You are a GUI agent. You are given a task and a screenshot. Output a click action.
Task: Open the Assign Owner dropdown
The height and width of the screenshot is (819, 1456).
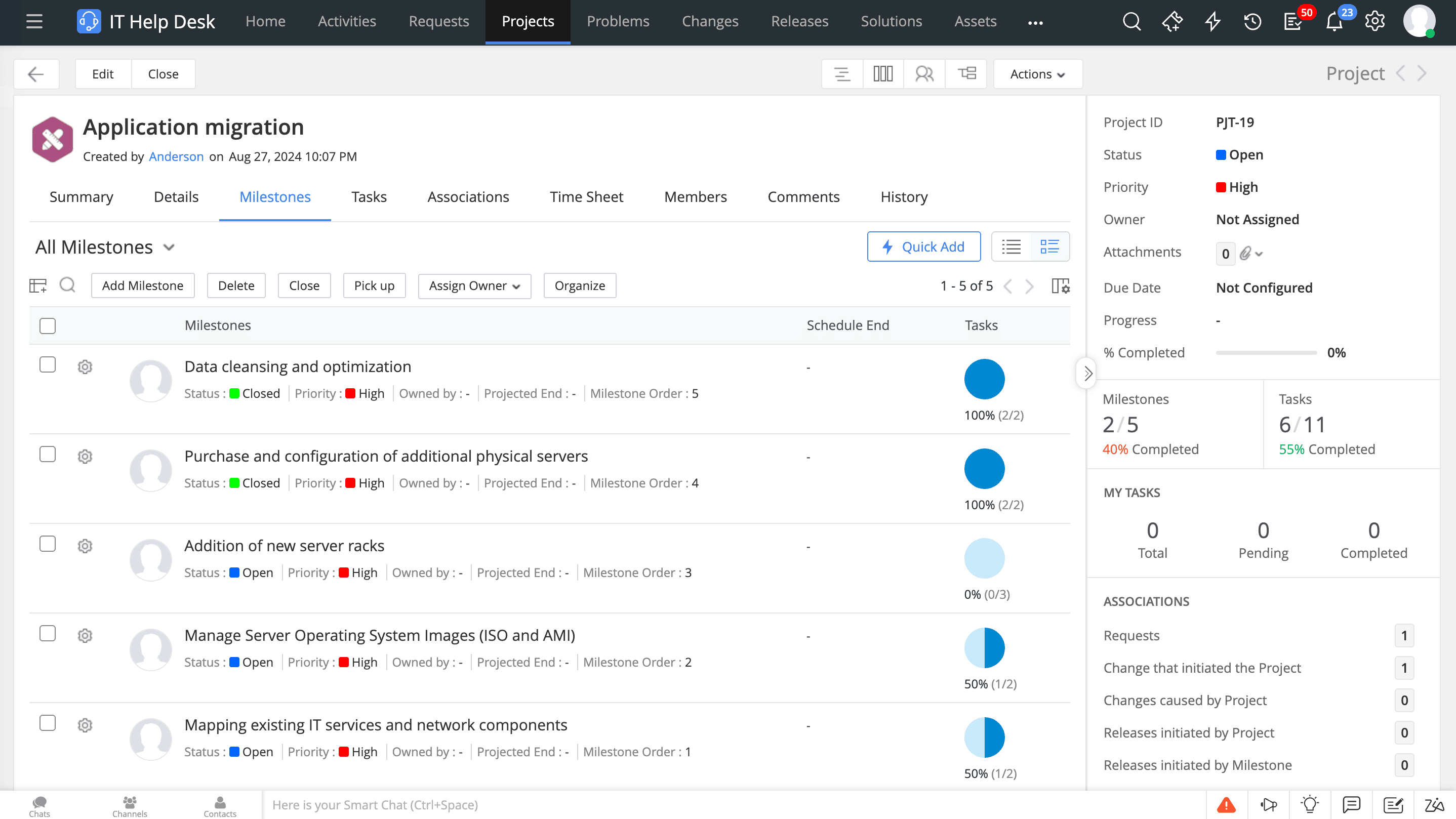point(474,286)
